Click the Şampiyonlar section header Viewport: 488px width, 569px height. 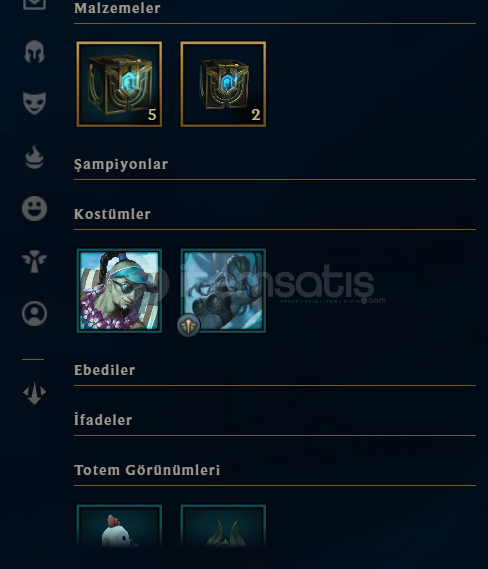pyautogui.click(x=121, y=164)
